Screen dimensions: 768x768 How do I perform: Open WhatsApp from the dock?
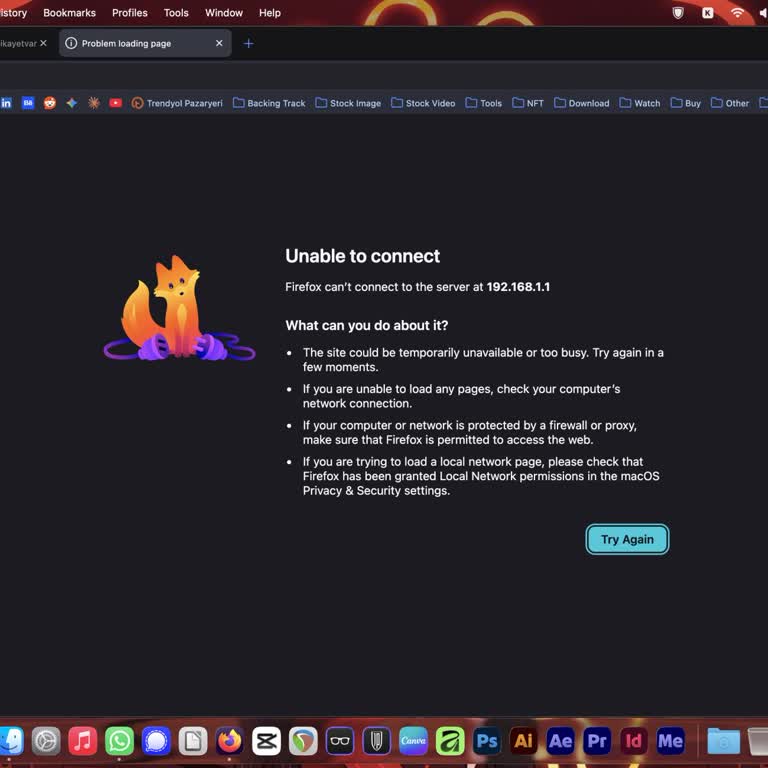[120, 741]
